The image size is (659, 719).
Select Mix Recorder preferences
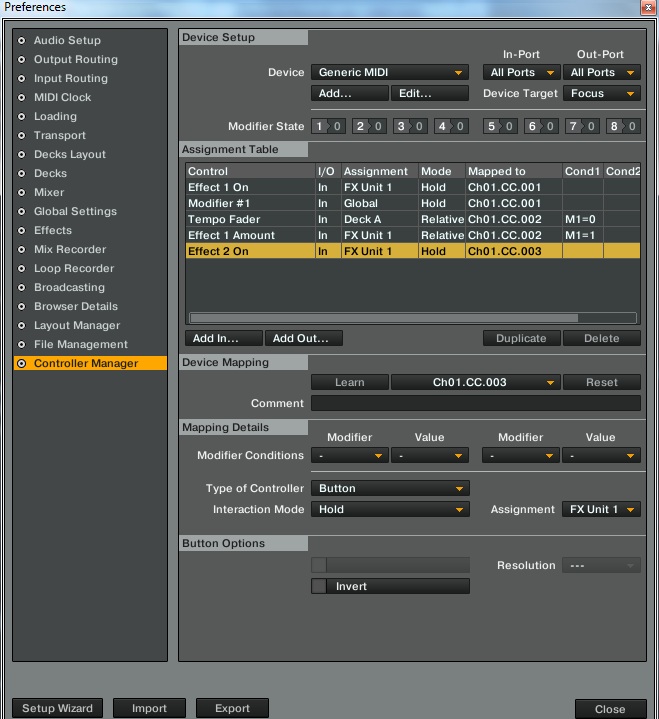click(x=70, y=249)
